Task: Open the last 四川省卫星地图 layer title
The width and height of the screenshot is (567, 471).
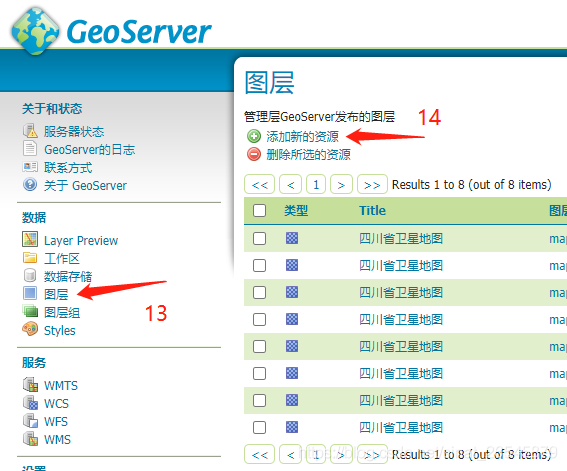Action: (x=401, y=428)
